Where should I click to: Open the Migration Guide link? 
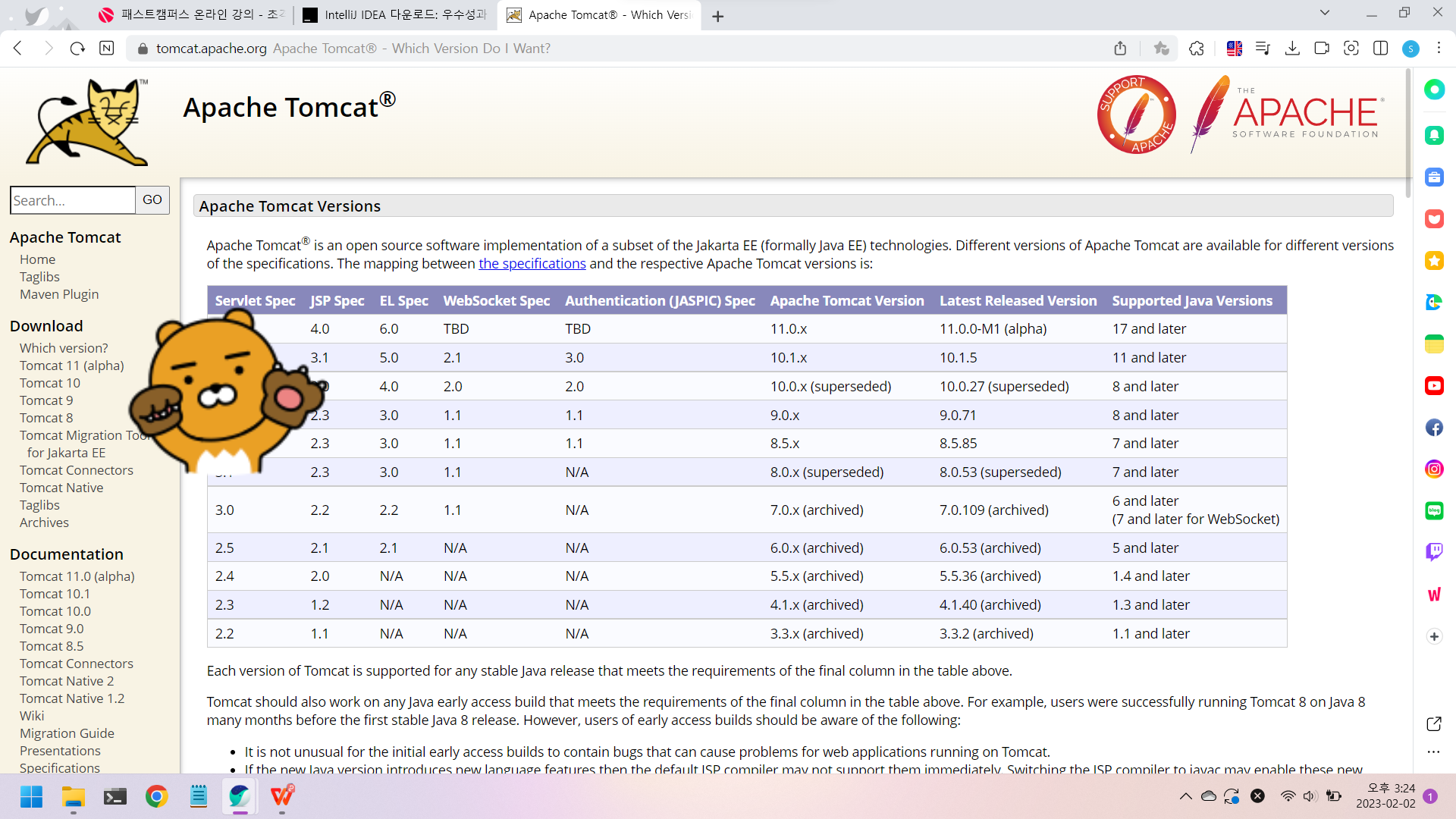pyautogui.click(x=67, y=733)
